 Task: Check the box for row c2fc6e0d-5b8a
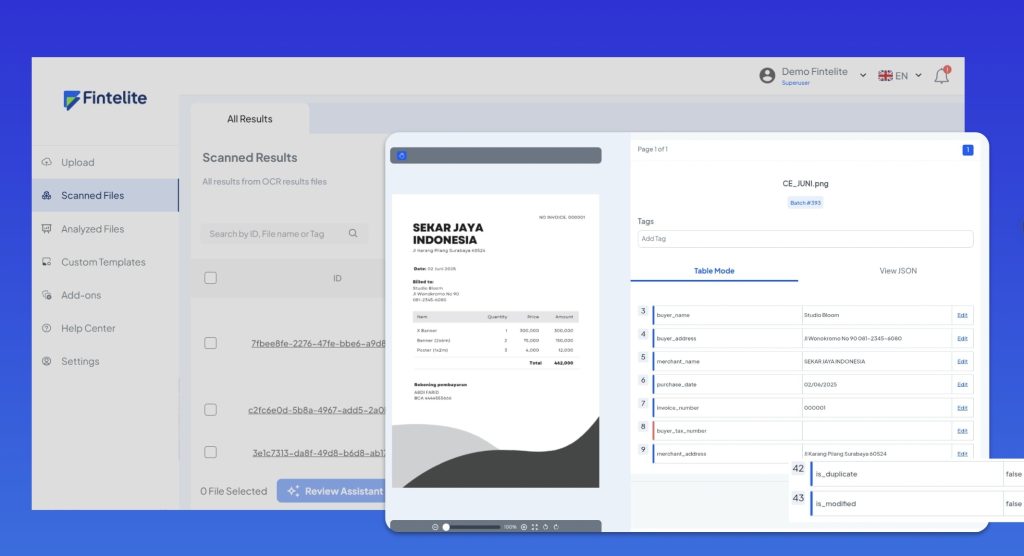coord(210,409)
